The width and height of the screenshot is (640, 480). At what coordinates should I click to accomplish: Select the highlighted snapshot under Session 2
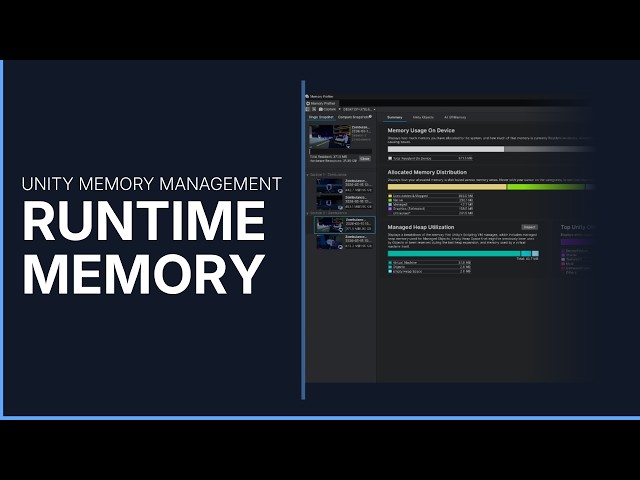344,225
